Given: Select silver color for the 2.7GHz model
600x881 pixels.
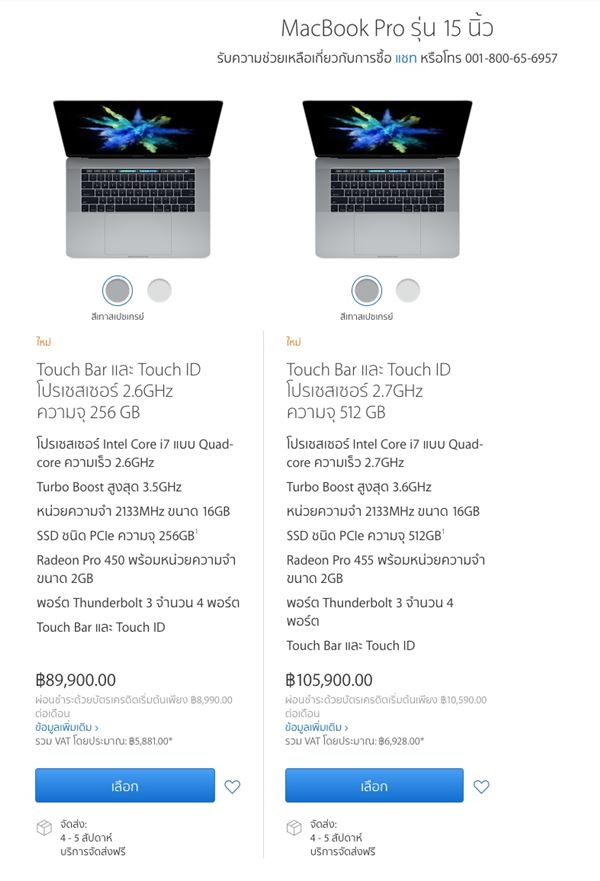Looking at the screenshot, I should [x=407, y=291].
